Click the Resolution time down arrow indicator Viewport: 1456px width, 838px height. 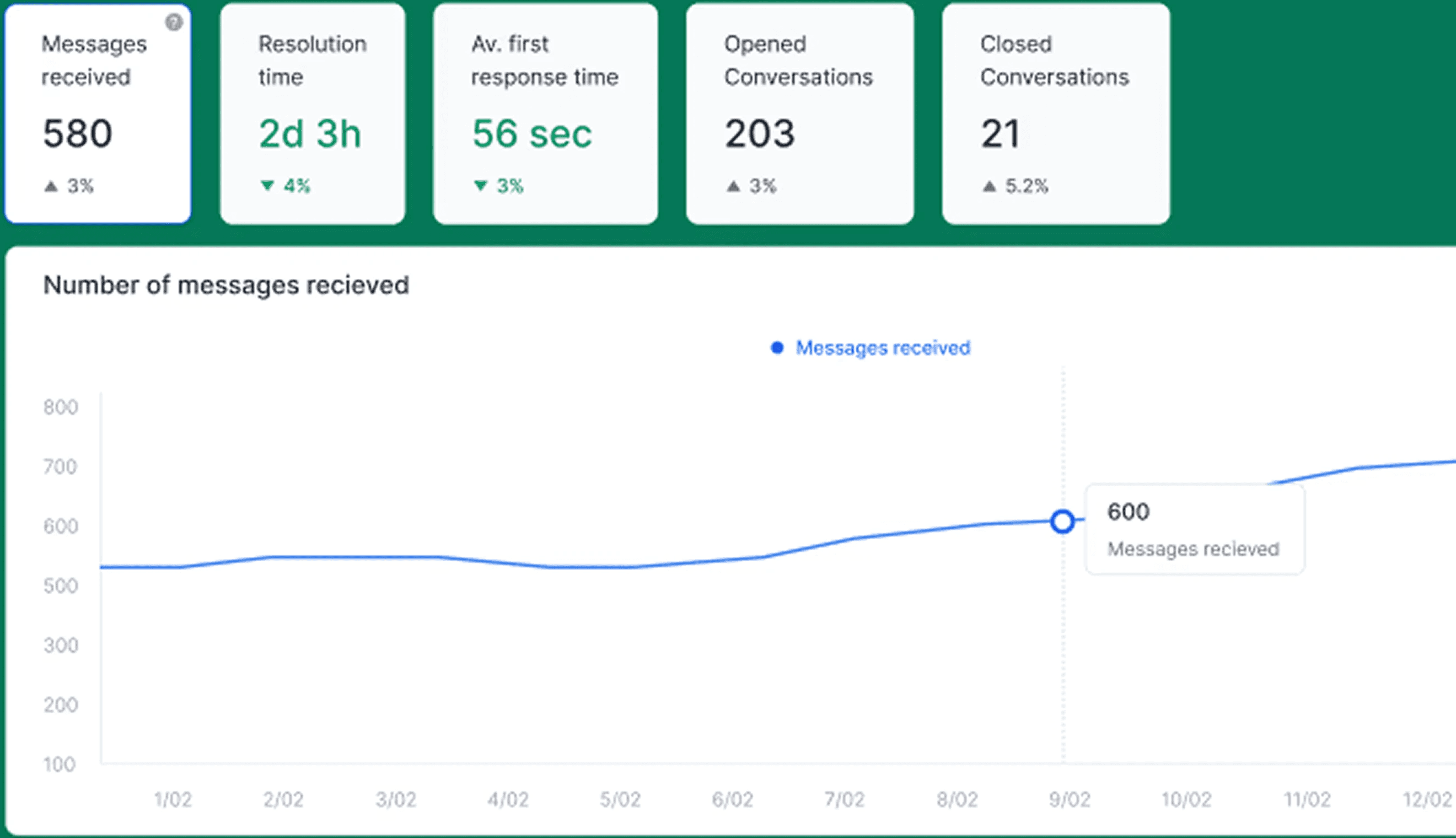[267, 185]
